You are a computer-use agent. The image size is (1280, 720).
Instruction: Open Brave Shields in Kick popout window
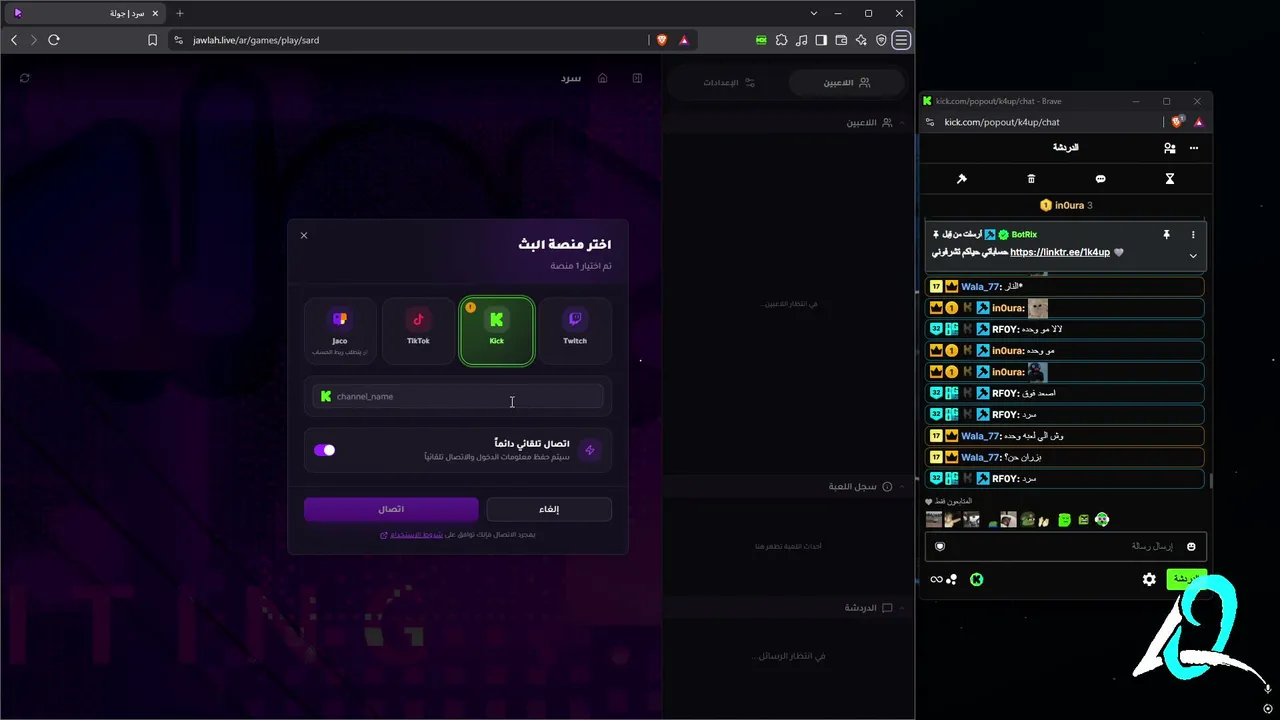pyautogui.click(x=1178, y=122)
